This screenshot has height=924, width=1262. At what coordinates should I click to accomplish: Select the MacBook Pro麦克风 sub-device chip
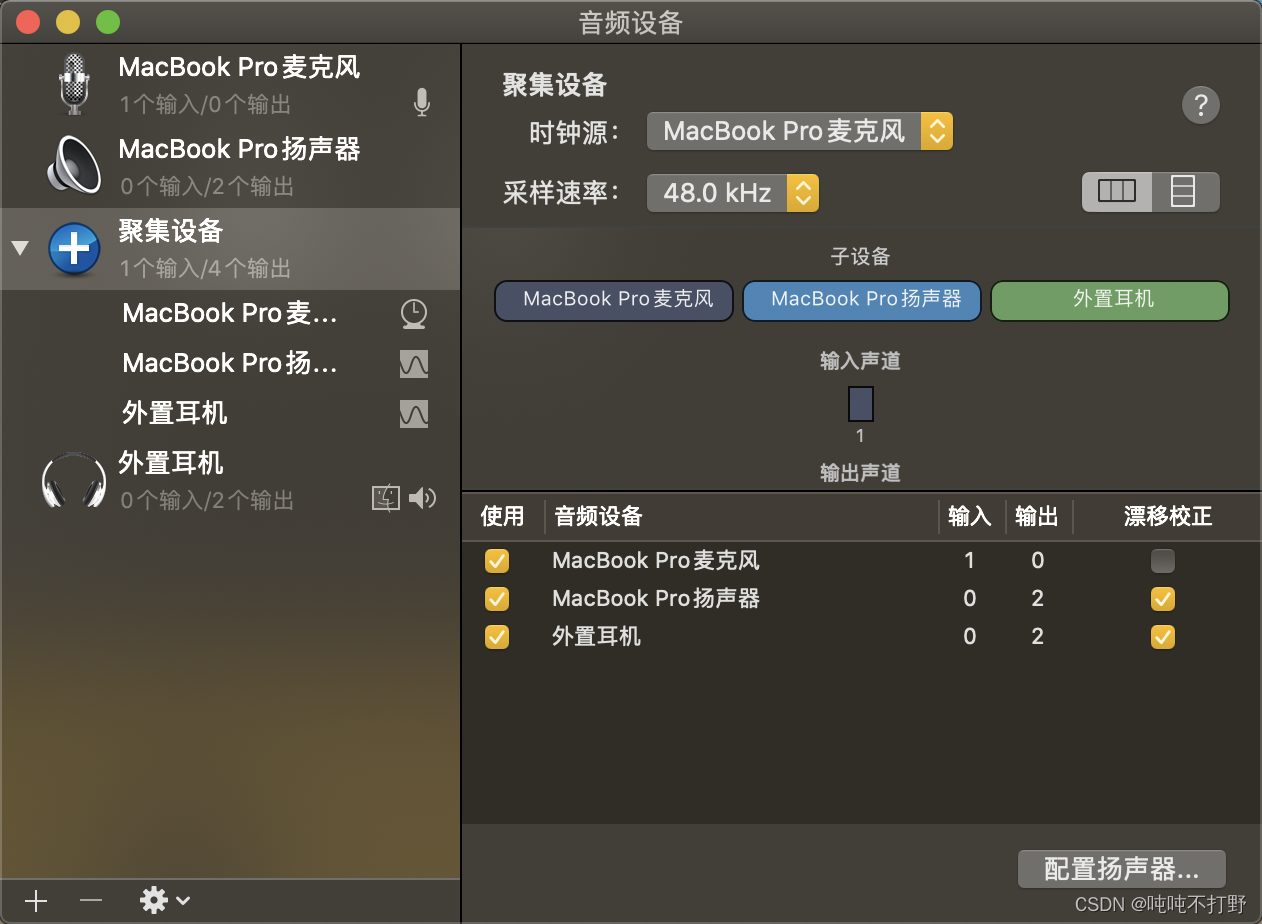click(x=614, y=300)
